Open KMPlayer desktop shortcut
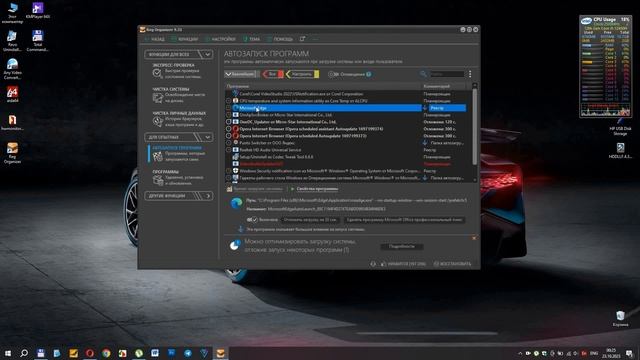The image size is (640, 360). [x=38, y=11]
